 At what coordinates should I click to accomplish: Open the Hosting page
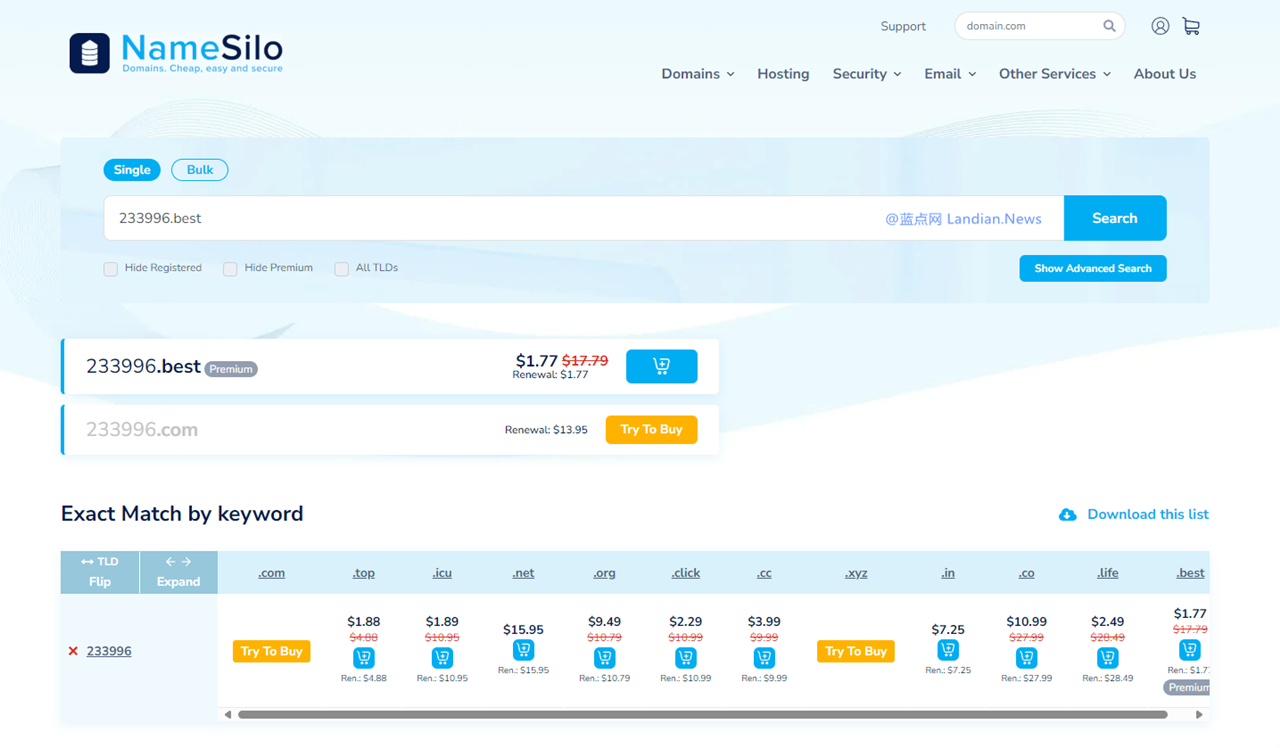(783, 74)
